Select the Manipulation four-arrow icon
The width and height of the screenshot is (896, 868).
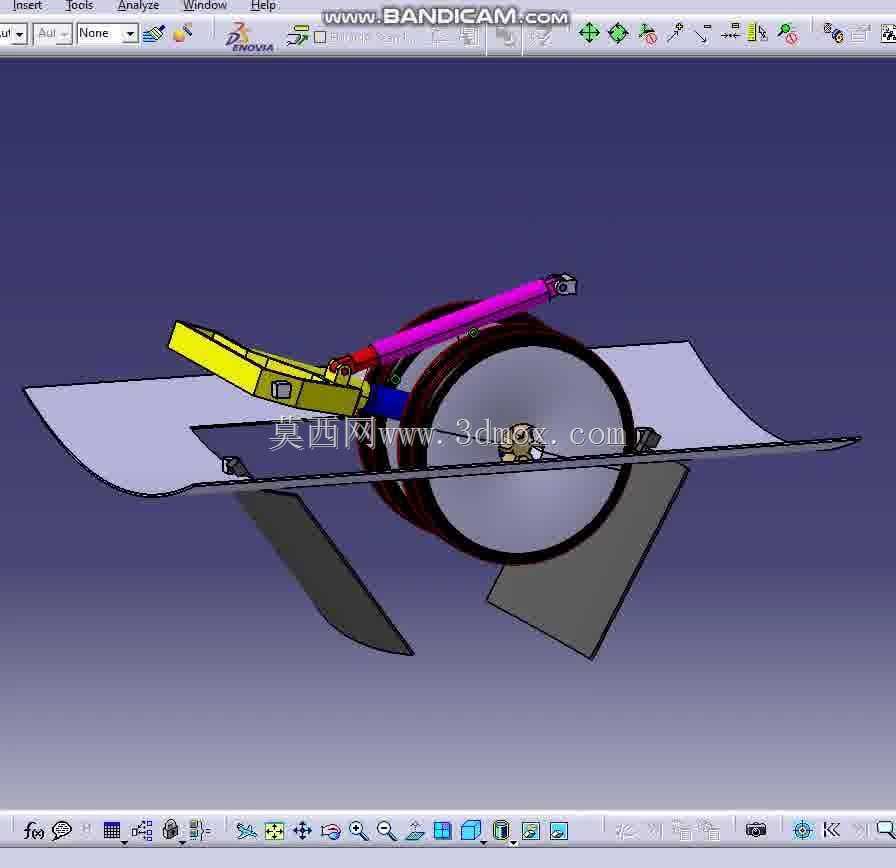click(x=589, y=33)
